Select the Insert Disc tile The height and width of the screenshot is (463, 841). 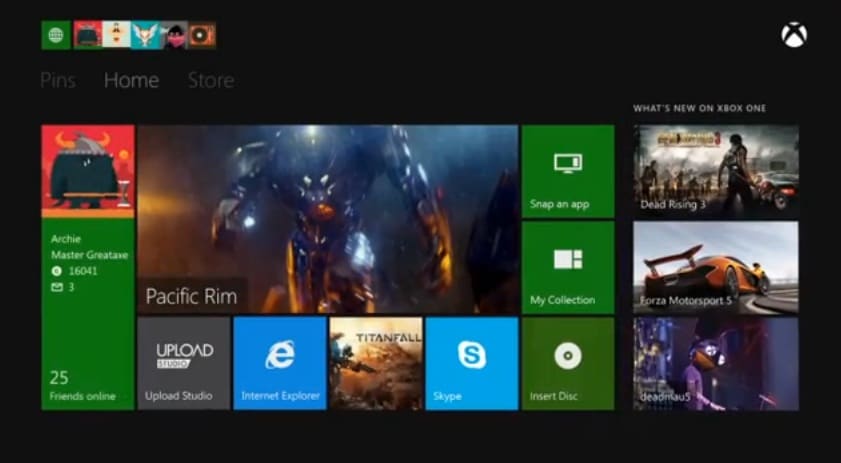click(x=568, y=363)
